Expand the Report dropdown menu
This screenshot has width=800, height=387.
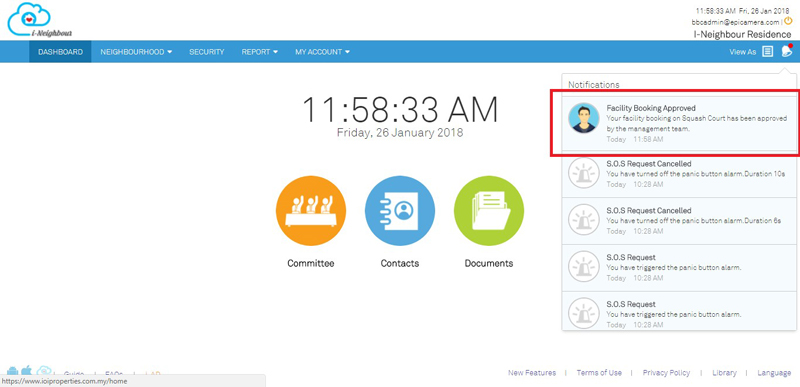click(x=260, y=52)
